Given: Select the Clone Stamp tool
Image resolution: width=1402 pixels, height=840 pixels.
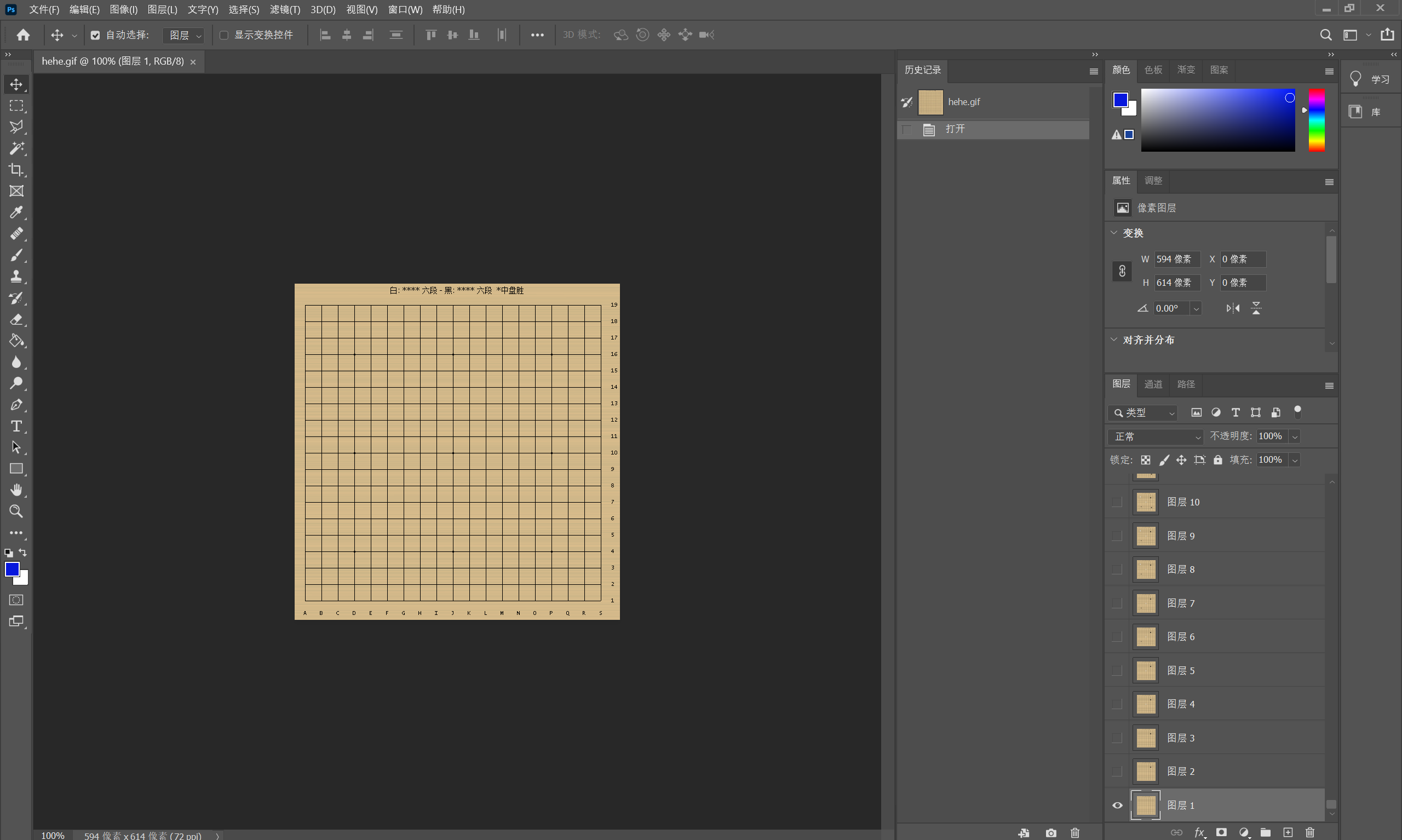Looking at the screenshot, I should point(16,277).
